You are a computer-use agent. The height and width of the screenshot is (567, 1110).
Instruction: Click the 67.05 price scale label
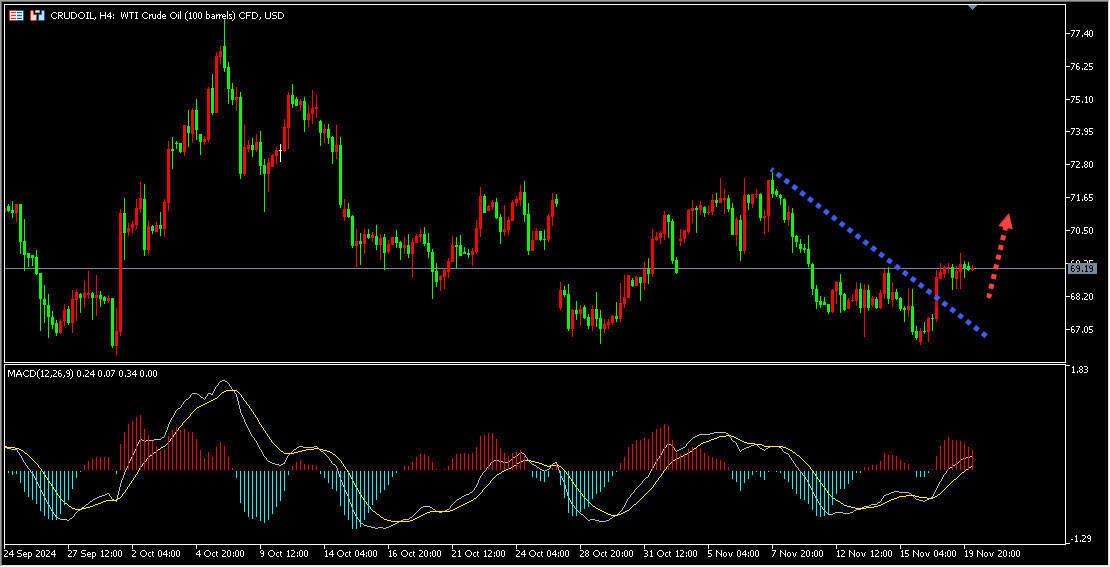click(1081, 329)
